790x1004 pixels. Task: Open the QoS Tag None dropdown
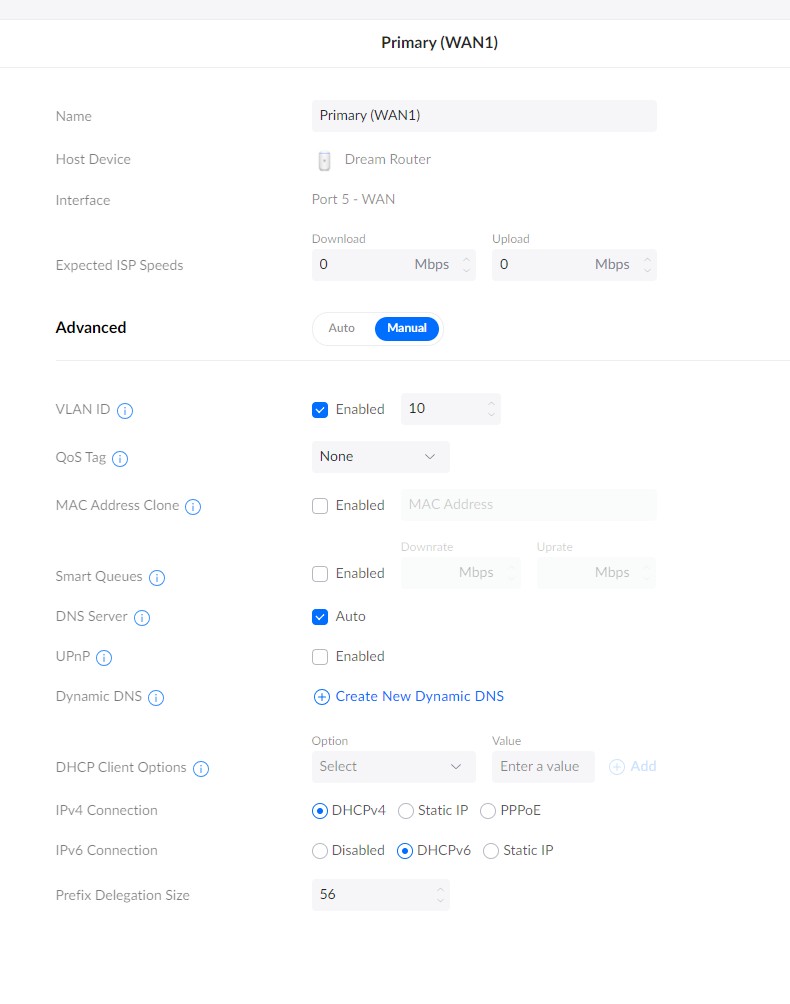point(380,457)
